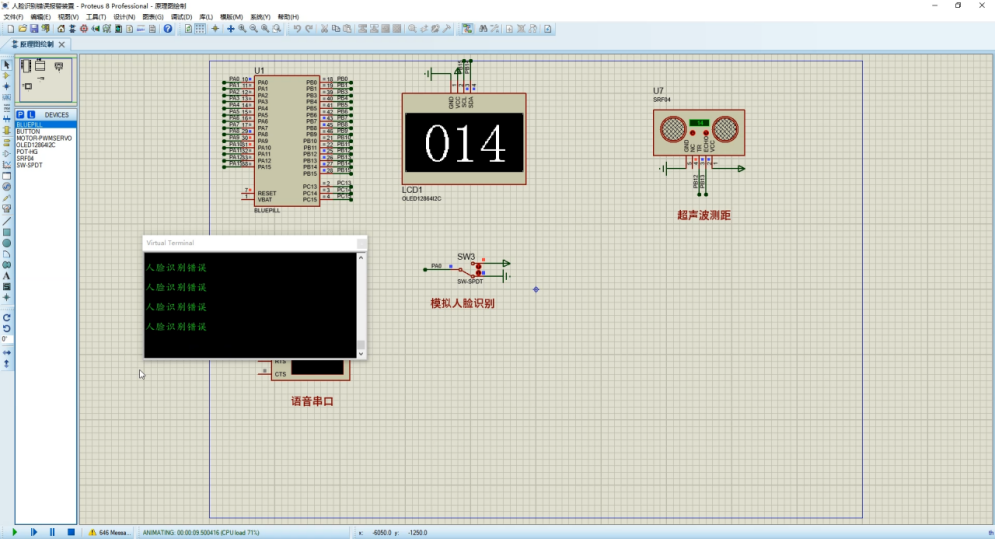Select the Selection Mode arrow tool
This screenshot has width=995, height=539.
pyautogui.click(x=6, y=65)
